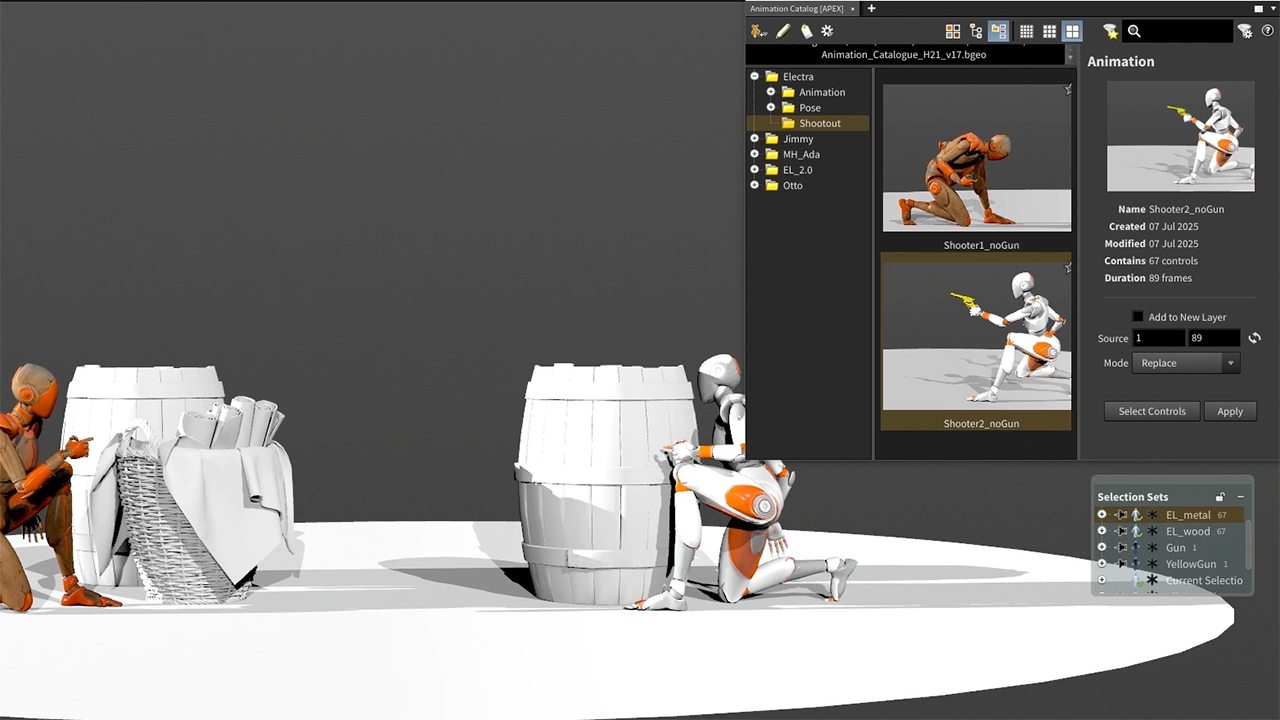Click the Select Controls button
The width and height of the screenshot is (1280, 720).
pyautogui.click(x=1151, y=411)
